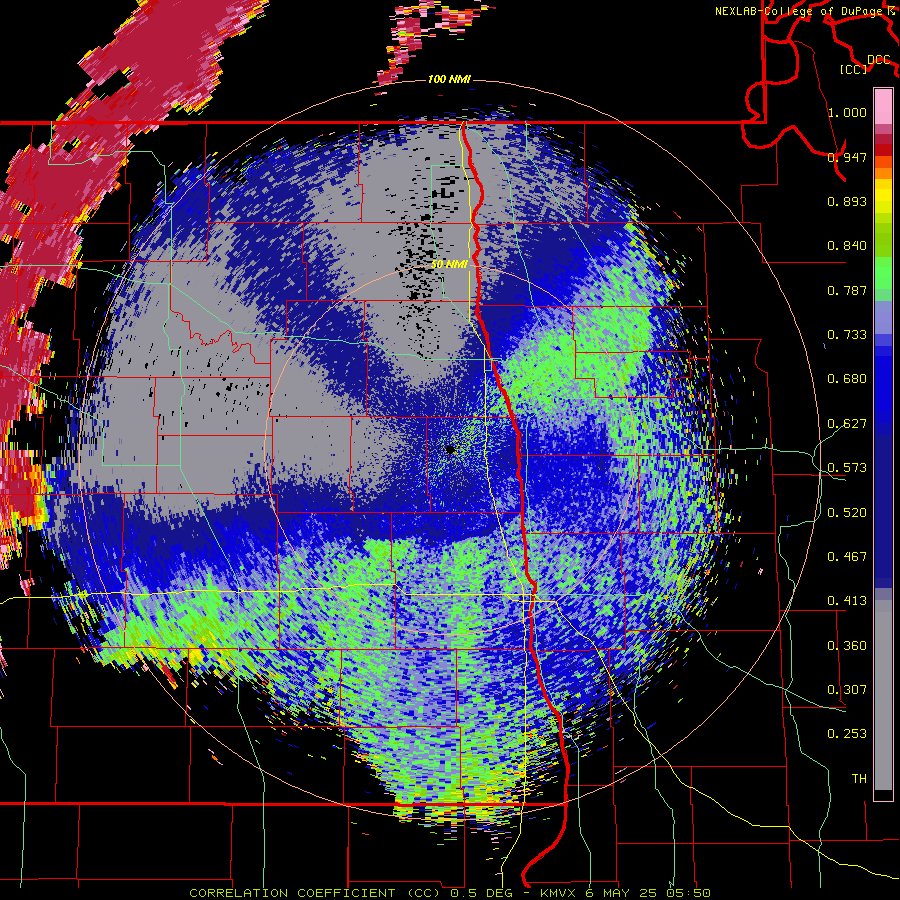This screenshot has height=900, width=900.
Task: Click the 50 NMI range ring label
Action: tap(449, 265)
